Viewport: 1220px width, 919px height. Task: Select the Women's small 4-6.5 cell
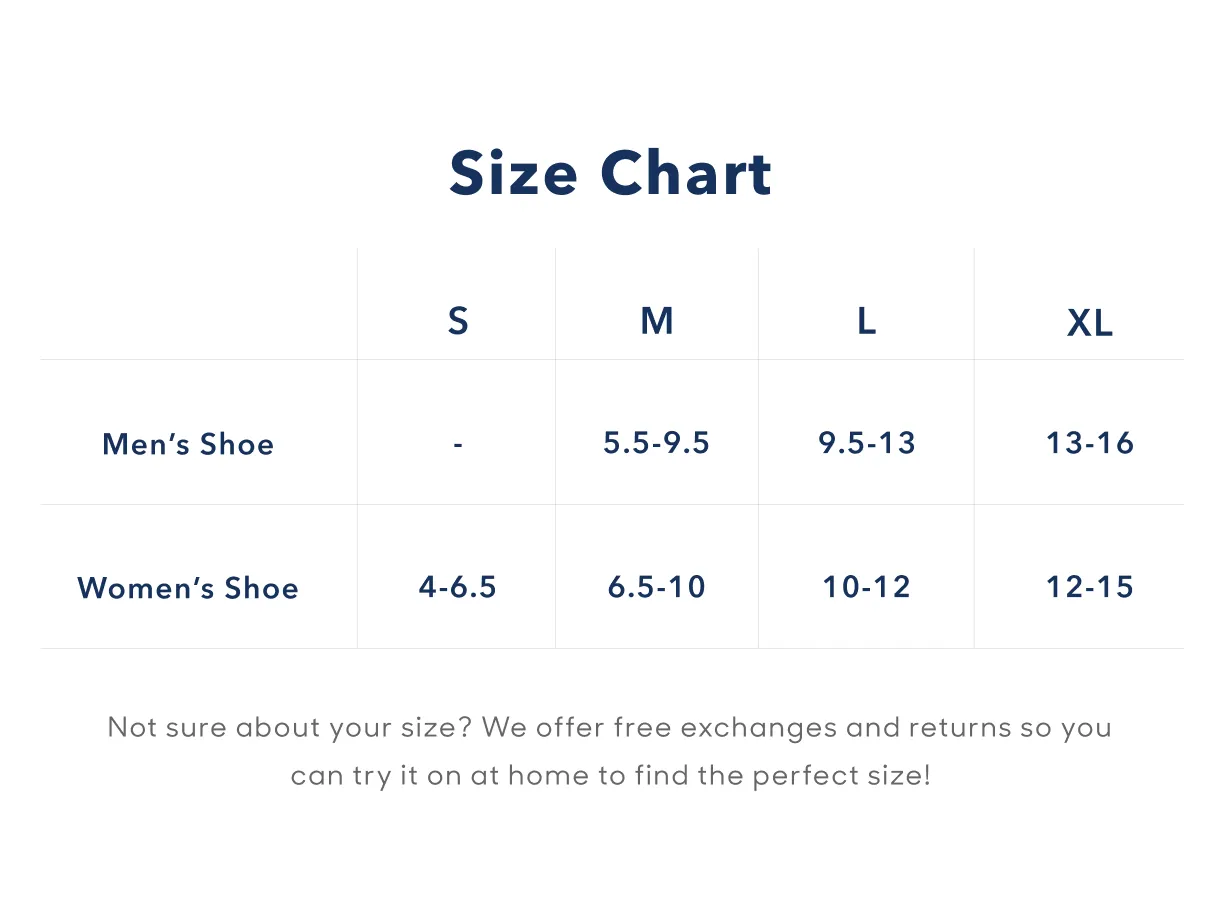click(458, 587)
